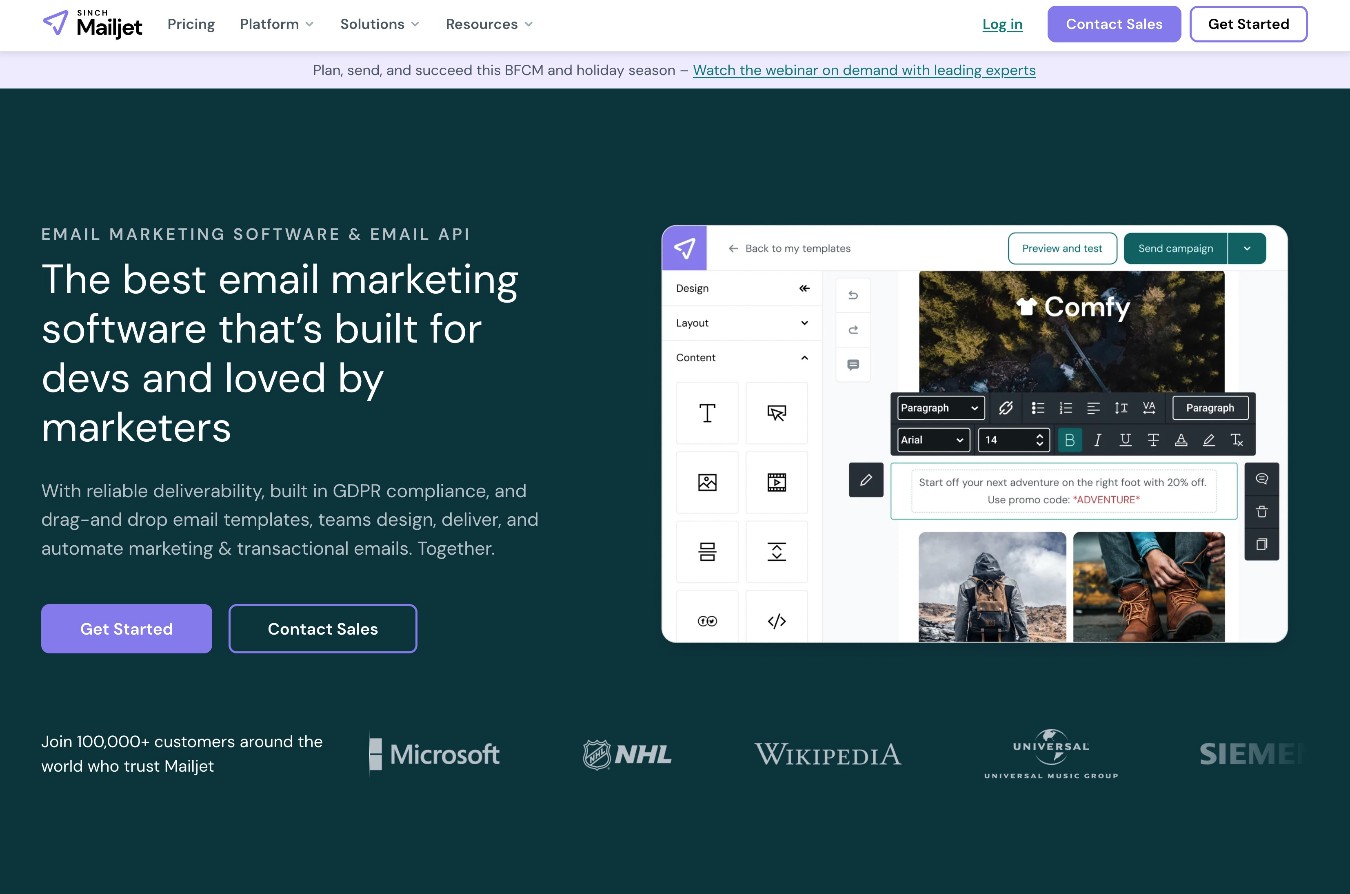Insert a Spacer block
The image size is (1350, 894).
pyautogui.click(x=777, y=551)
